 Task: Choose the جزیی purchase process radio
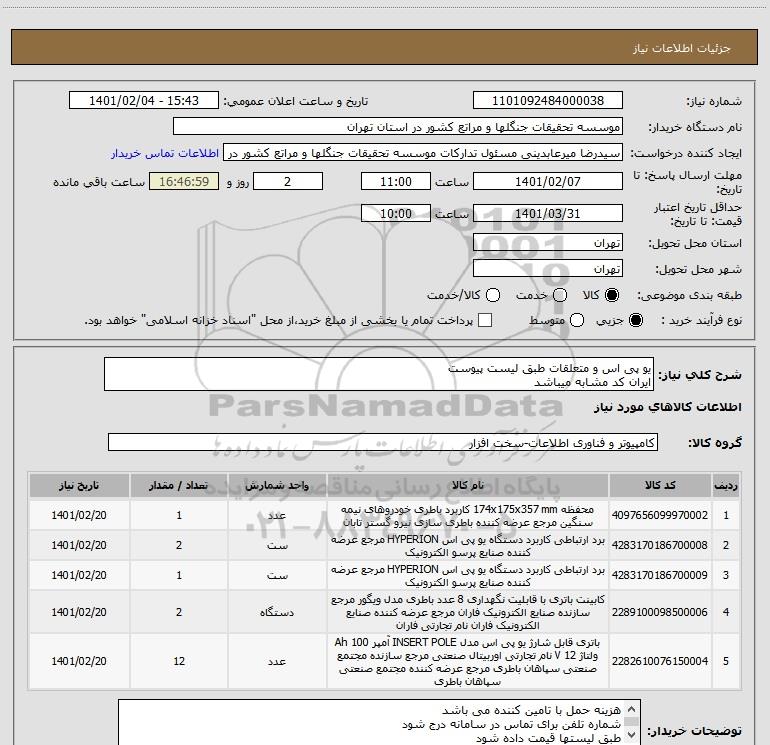(635, 321)
